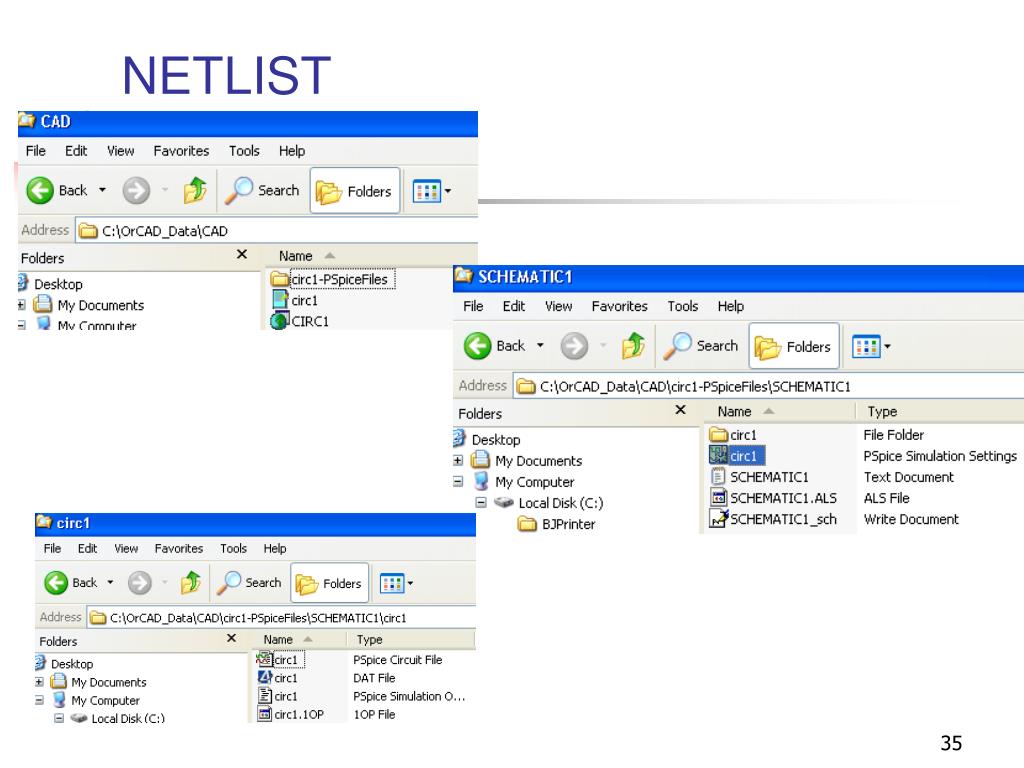Close Folders pane in SCHEMATIC1 window
The width and height of the screenshot is (1024, 768).
tap(680, 409)
